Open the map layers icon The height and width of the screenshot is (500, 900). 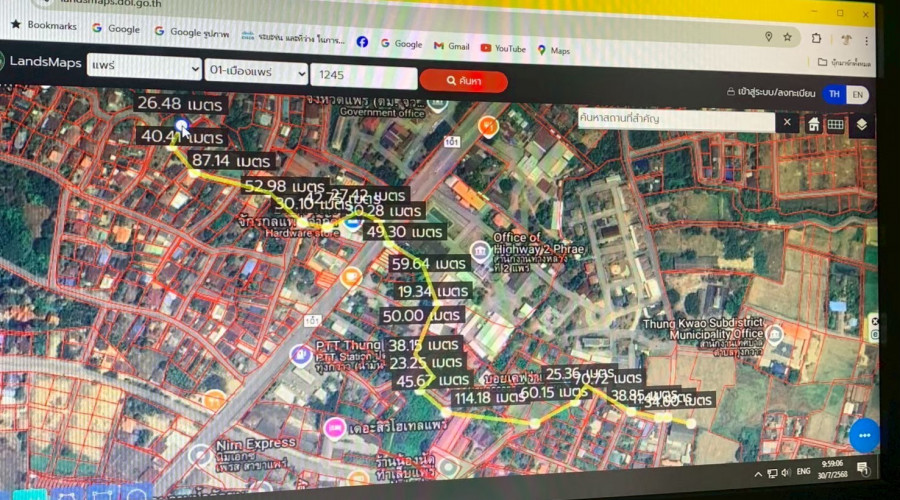click(861, 125)
